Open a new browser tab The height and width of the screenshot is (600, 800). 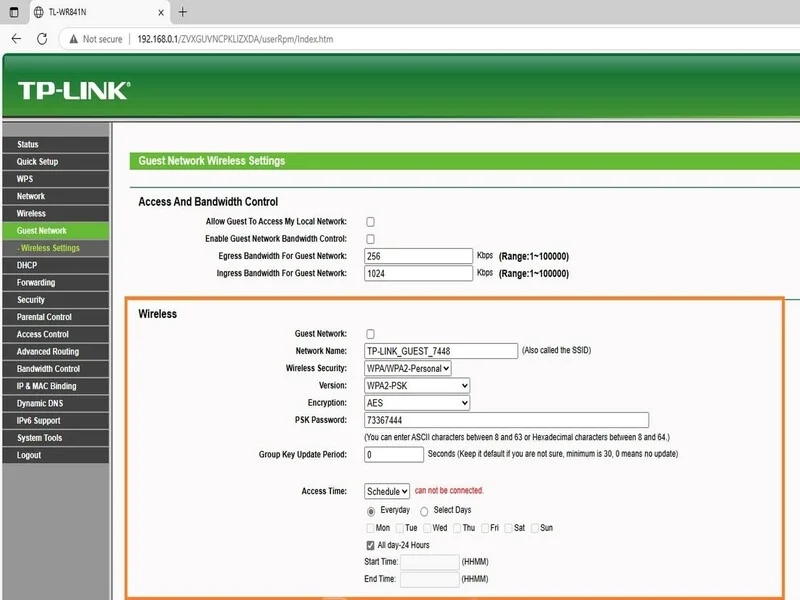coord(183,12)
